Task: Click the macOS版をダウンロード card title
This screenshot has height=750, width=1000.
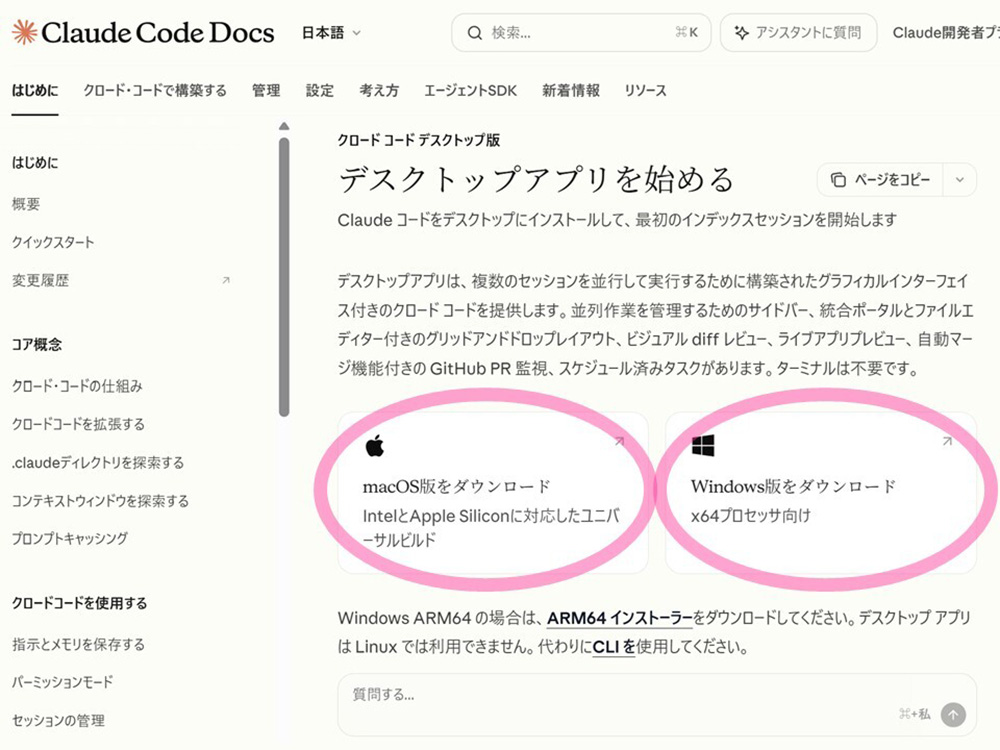Action: click(x=457, y=487)
